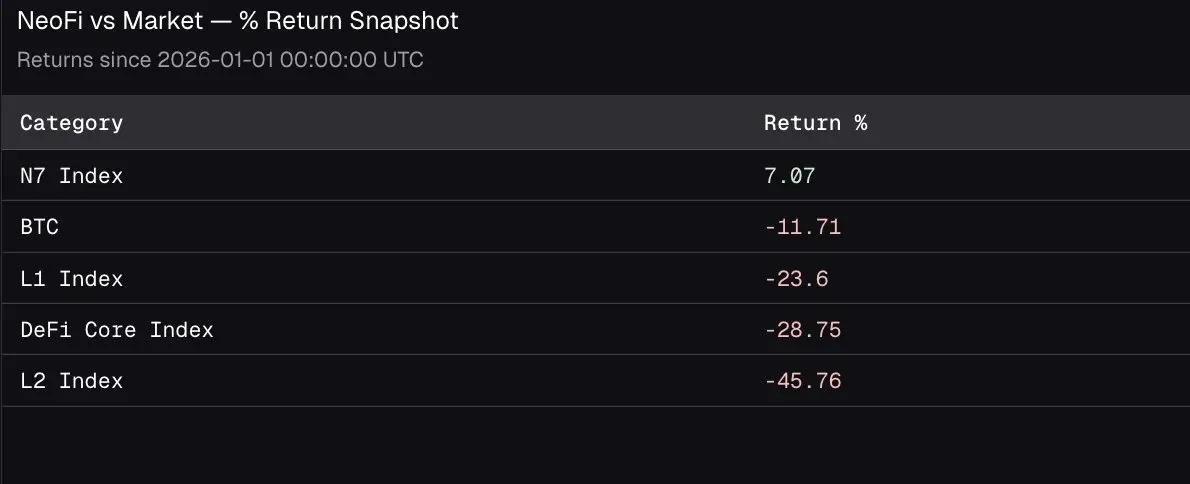Screen dimensions: 1190x484
Task: Click the 'Returns since' subtitle text
Action: (85, 60)
